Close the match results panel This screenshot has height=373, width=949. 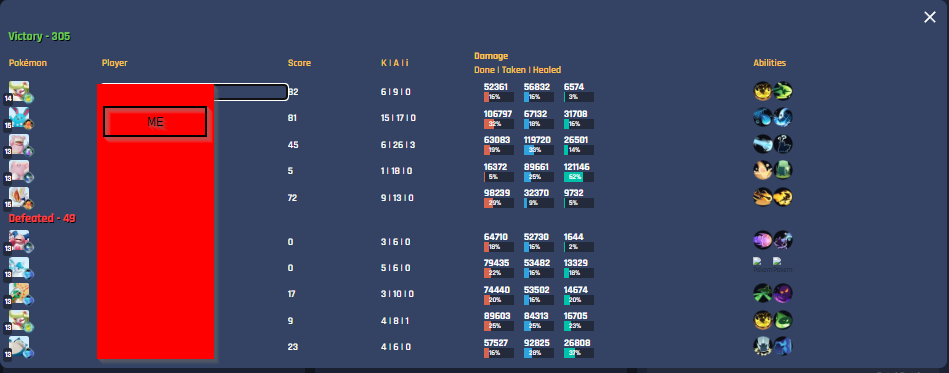[x=930, y=17]
